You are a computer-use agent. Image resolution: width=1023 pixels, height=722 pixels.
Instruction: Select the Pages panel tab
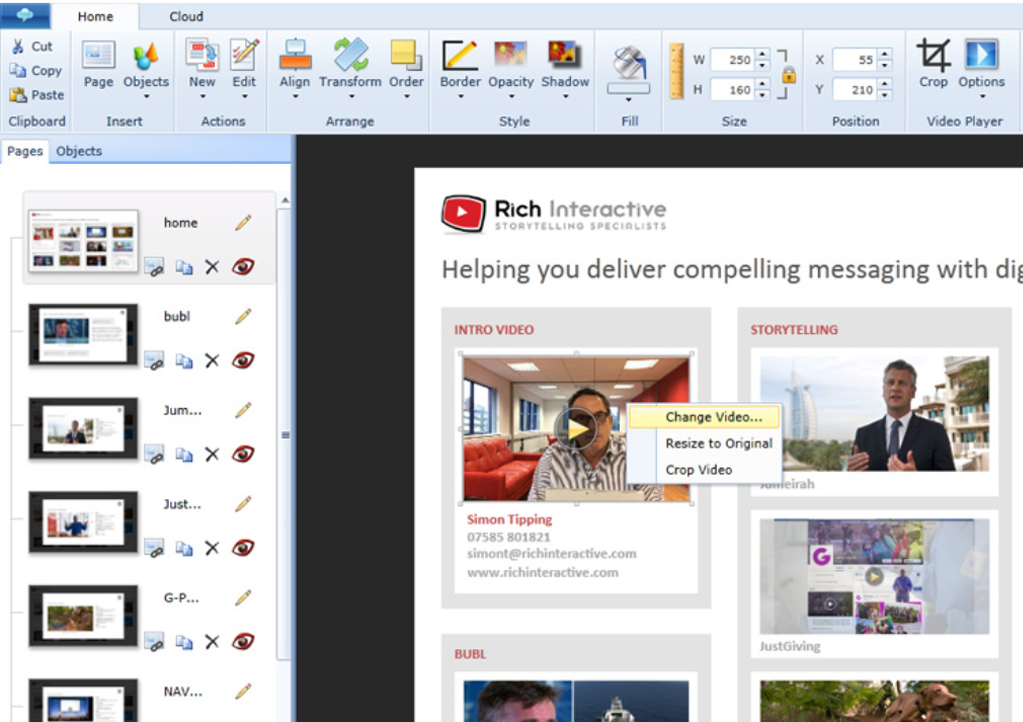25,151
